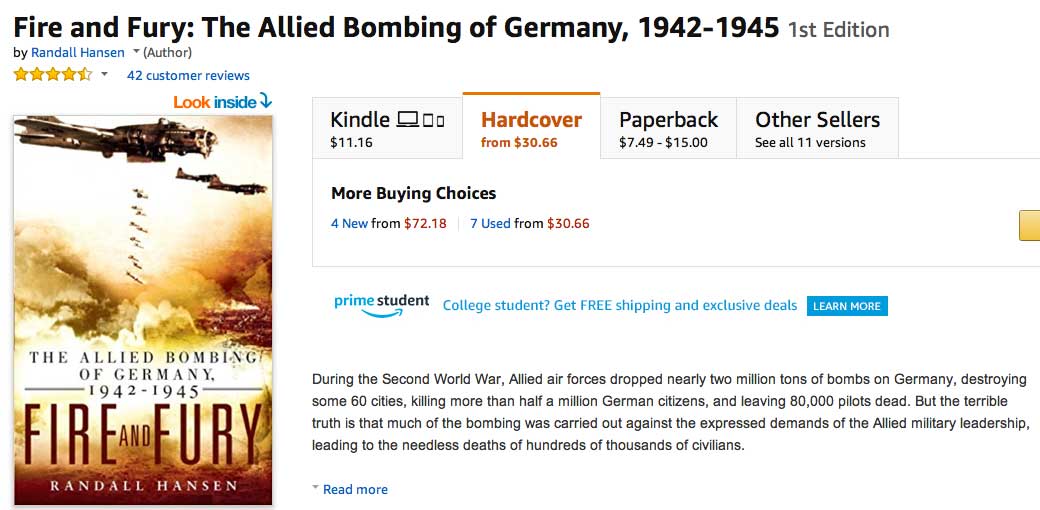Open the rating breakdown dropdown arrow

click(104, 75)
